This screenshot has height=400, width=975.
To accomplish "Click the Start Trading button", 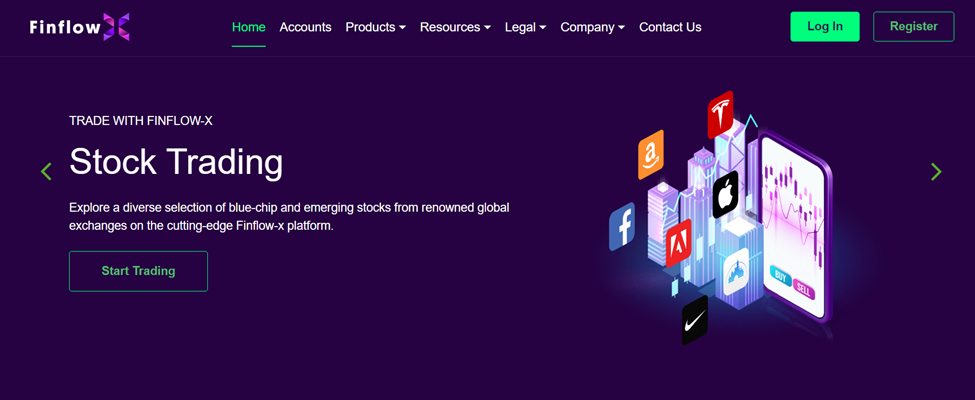I will tap(138, 271).
